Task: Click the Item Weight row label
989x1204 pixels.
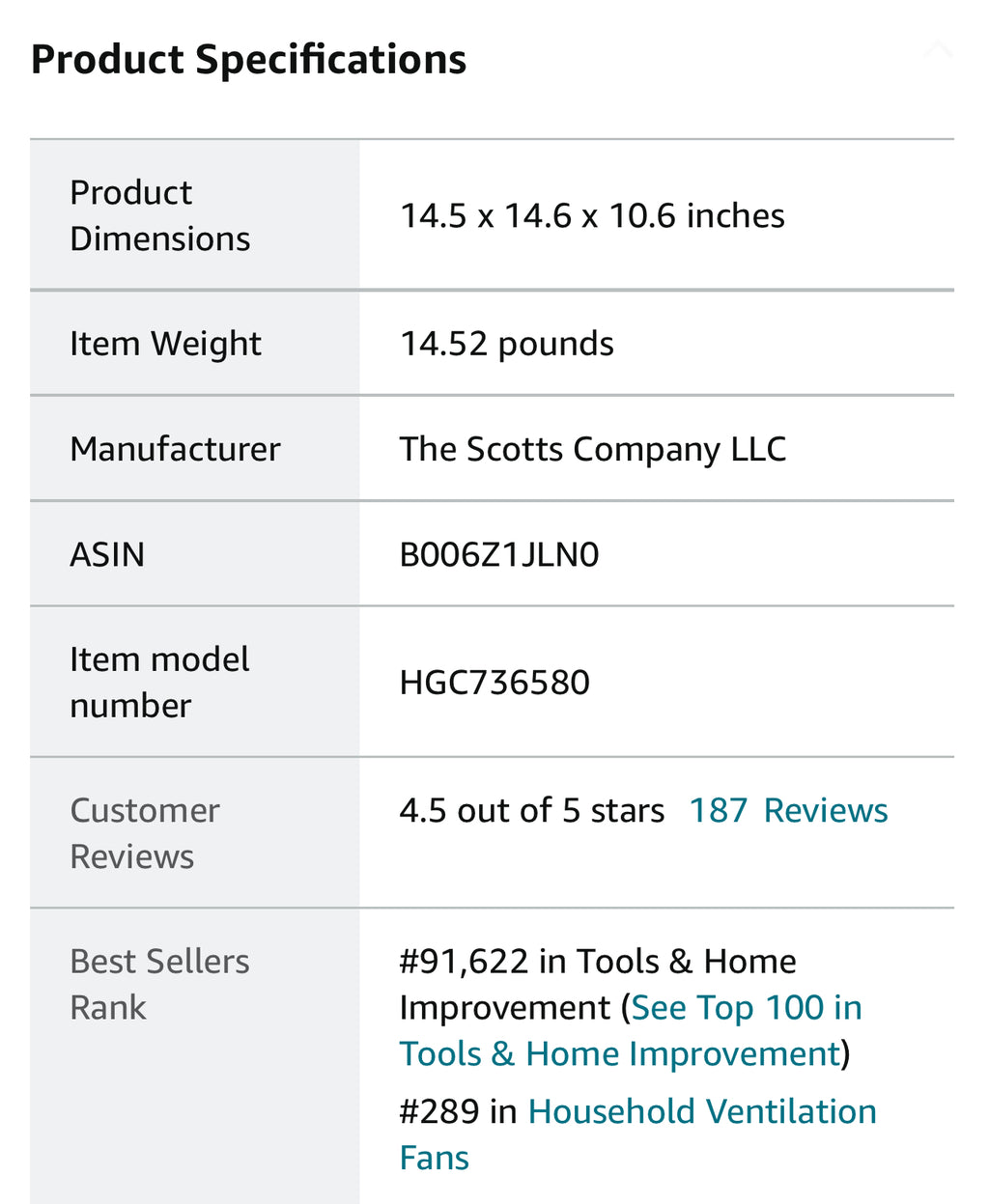Action: click(165, 344)
